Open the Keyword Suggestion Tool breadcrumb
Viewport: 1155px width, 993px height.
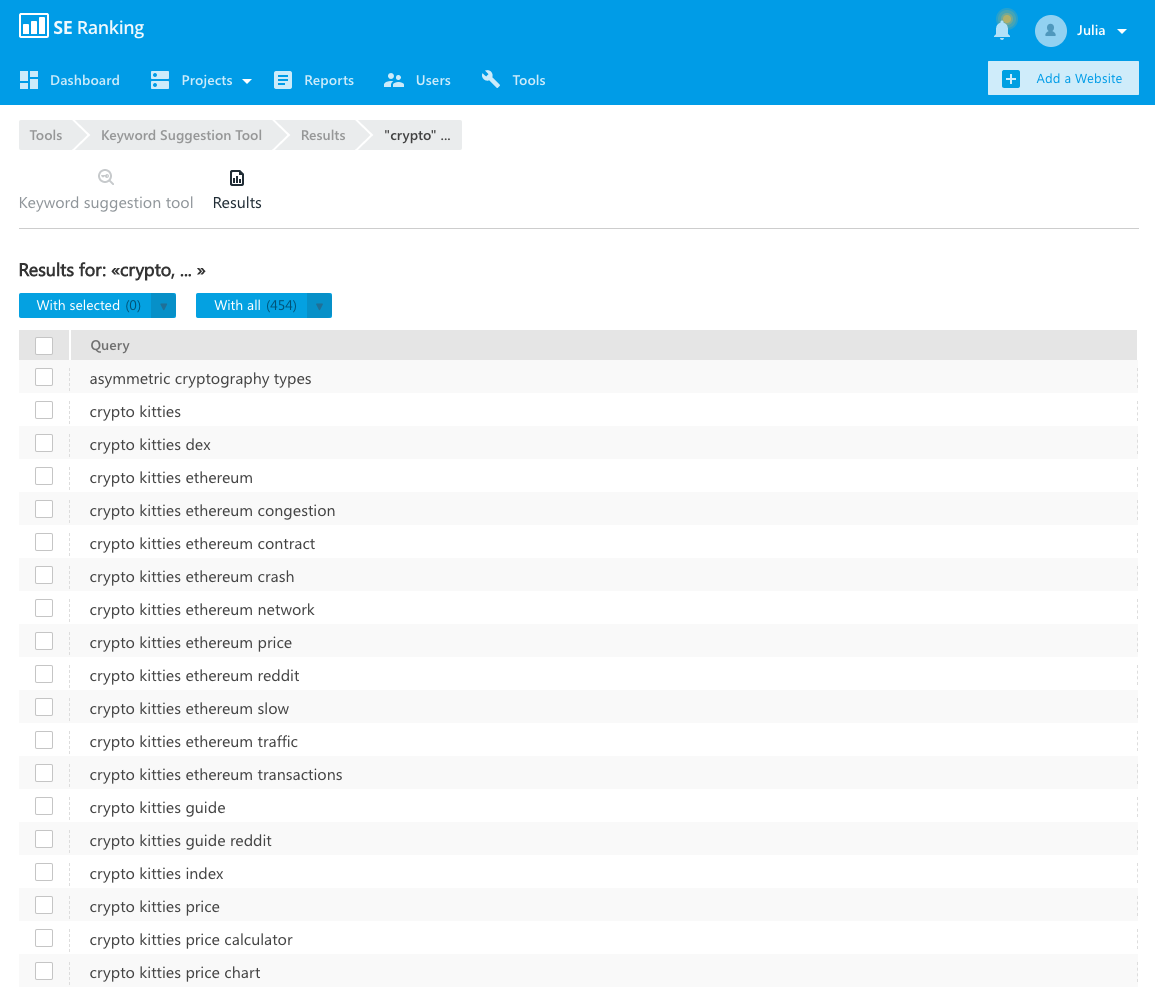coord(180,134)
